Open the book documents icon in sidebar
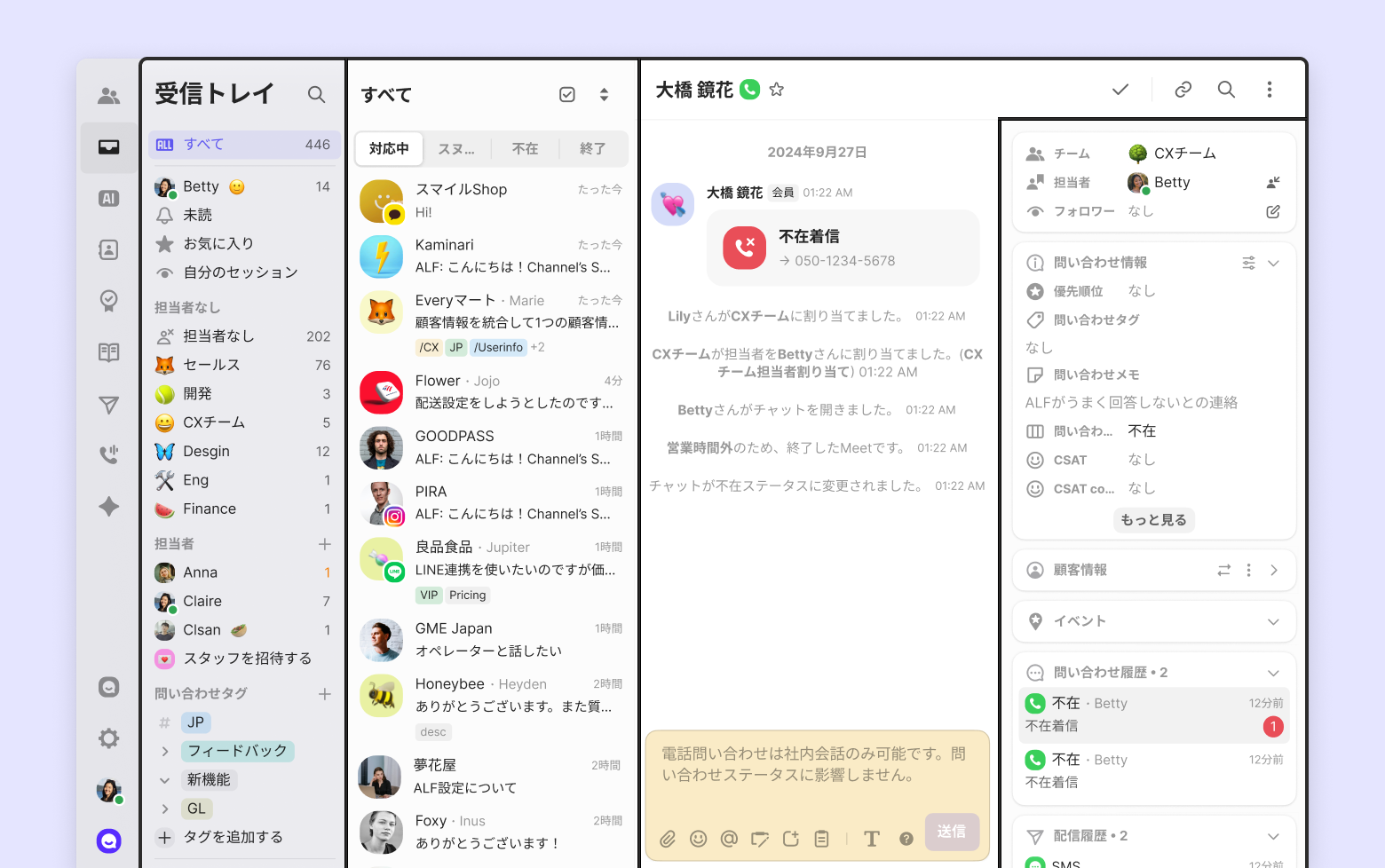The image size is (1385, 868). point(109,352)
